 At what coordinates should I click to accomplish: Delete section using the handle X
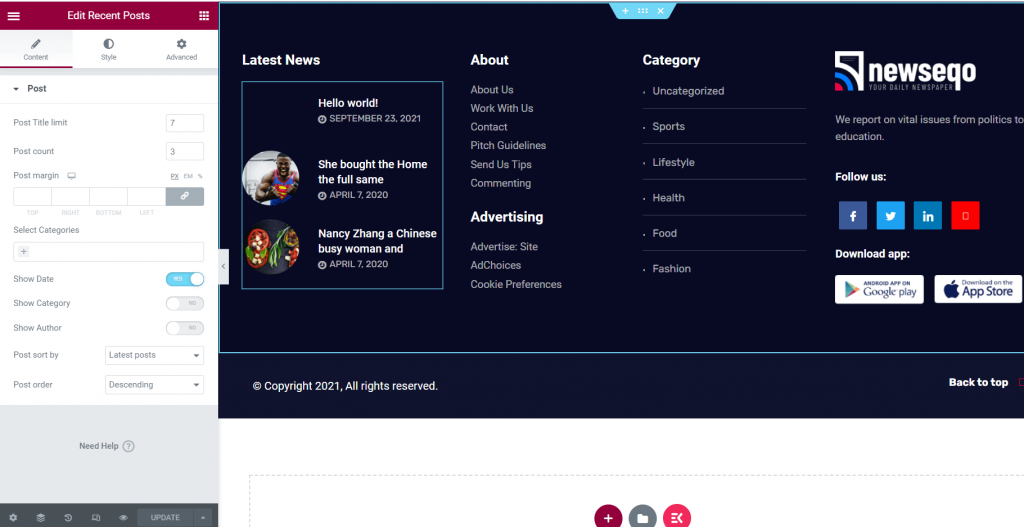click(660, 10)
